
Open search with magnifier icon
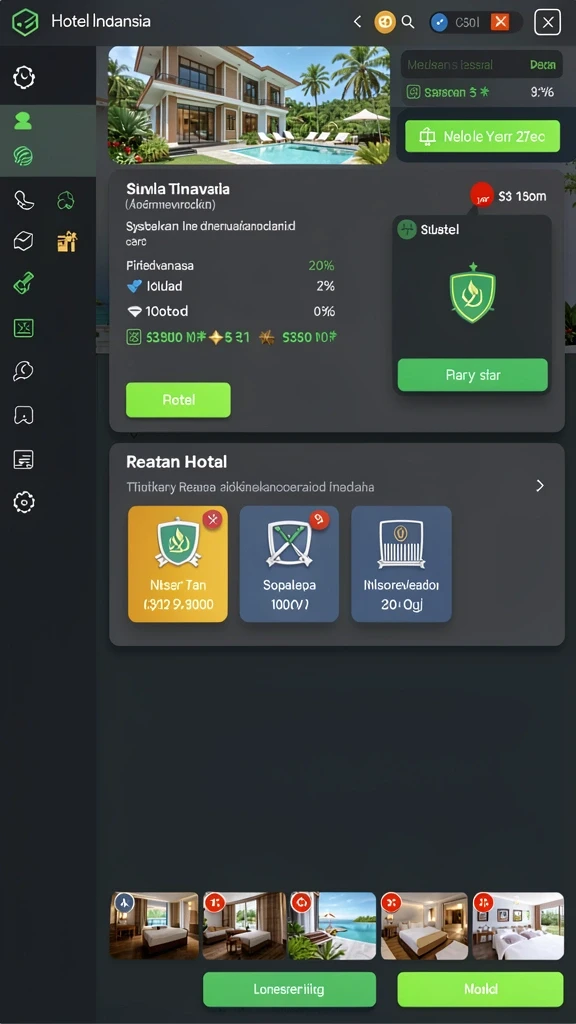click(408, 22)
